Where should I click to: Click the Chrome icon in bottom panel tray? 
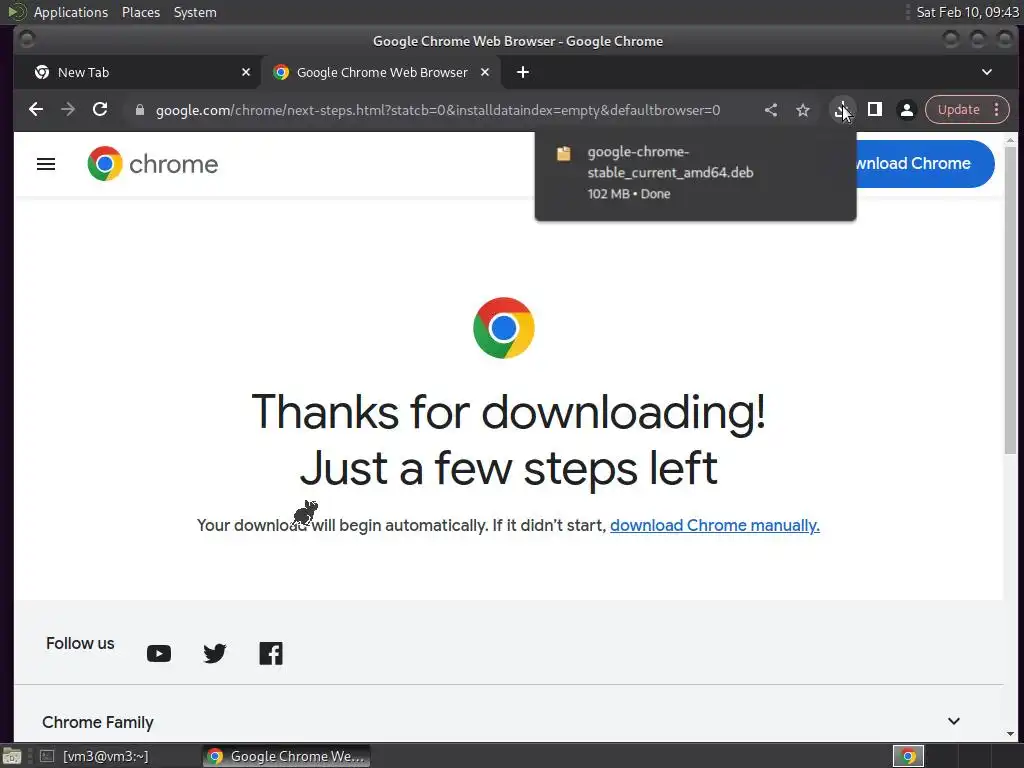coord(908,756)
